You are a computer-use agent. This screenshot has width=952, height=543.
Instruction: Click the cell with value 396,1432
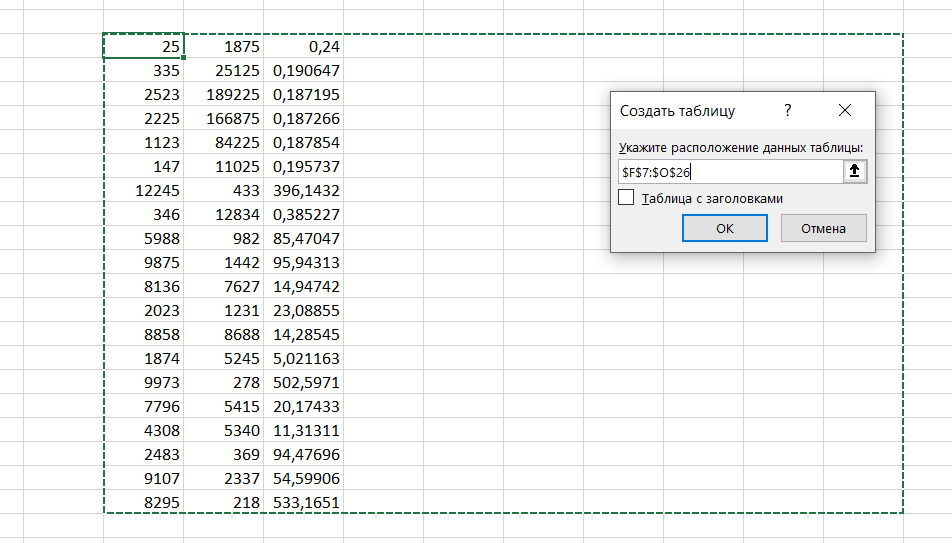[x=303, y=190]
